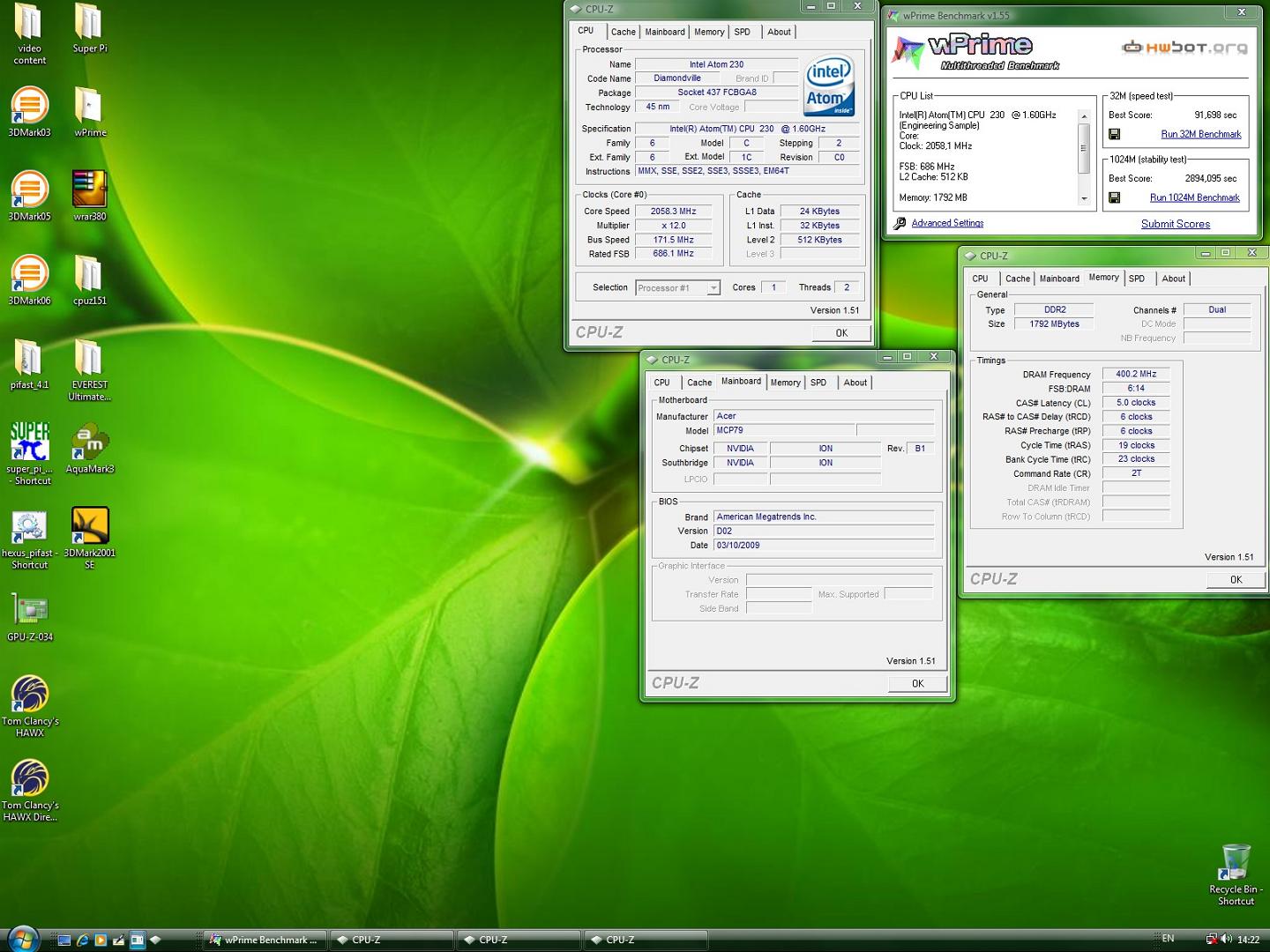This screenshot has height=952, width=1270.
Task: Open About tab in Mainboard CPU-Z window
Action: pos(855,383)
